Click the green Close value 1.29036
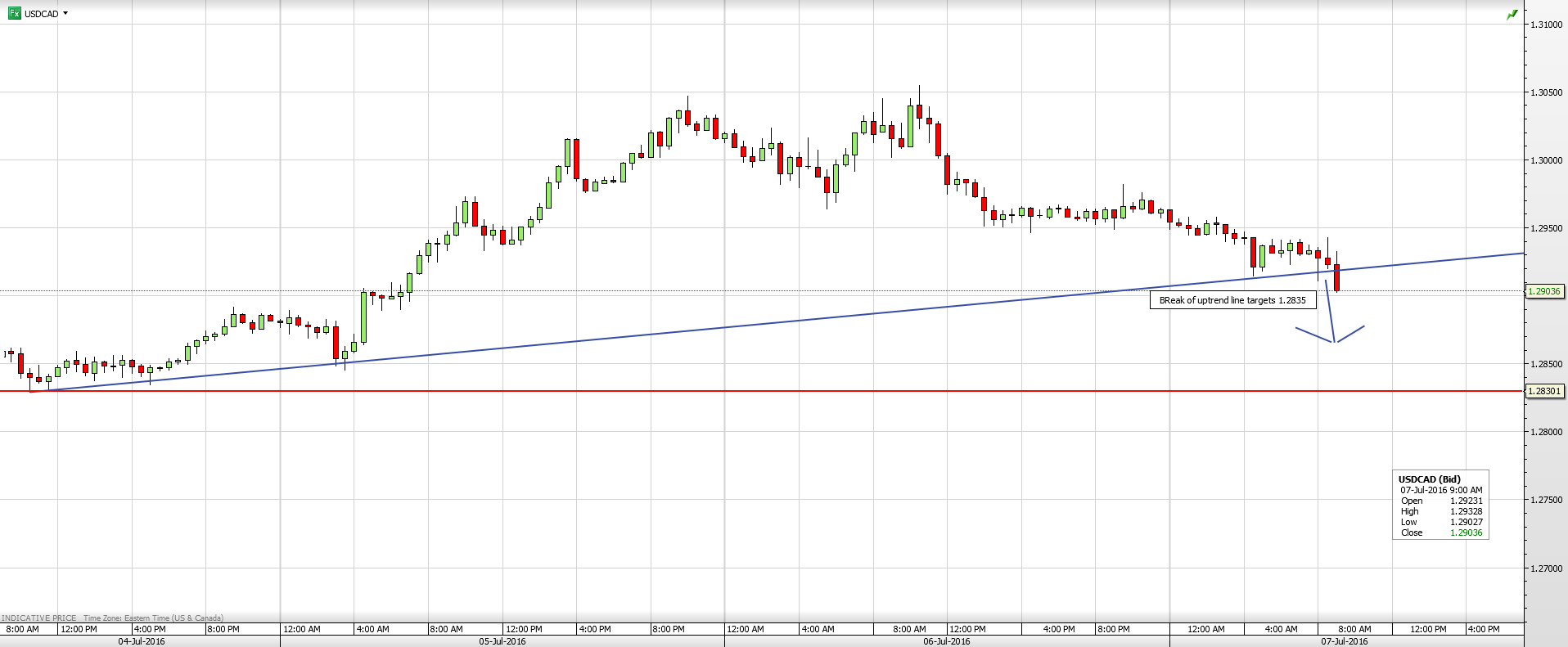 pos(1466,532)
